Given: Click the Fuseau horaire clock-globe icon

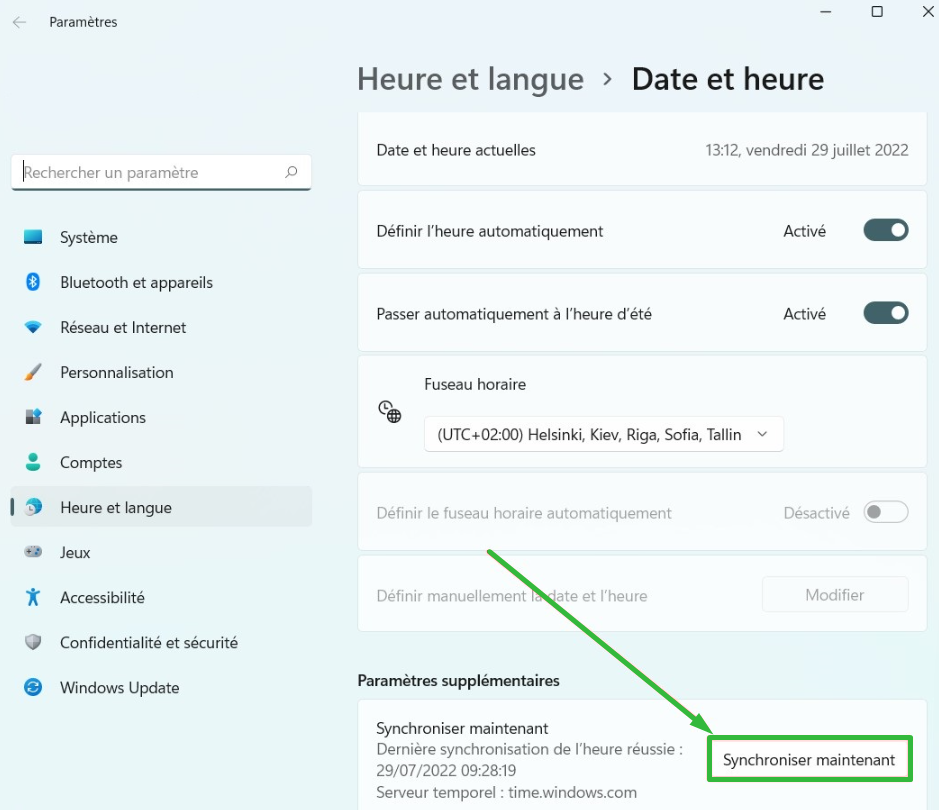Looking at the screenshot, I should click(389, 412).
